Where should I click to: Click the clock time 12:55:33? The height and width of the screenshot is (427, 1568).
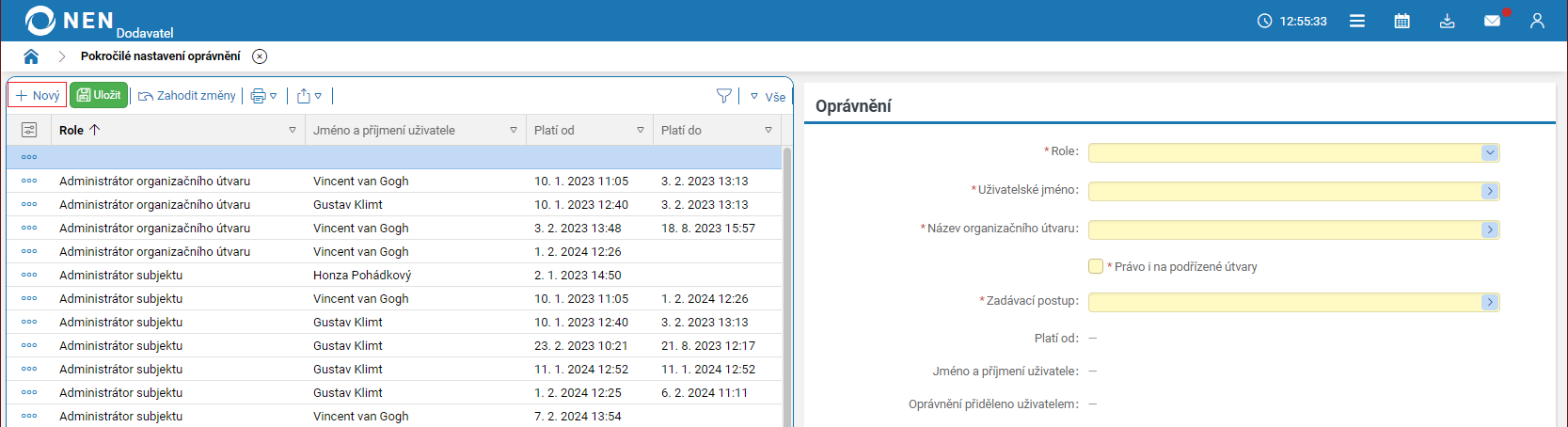[1303, 21]
